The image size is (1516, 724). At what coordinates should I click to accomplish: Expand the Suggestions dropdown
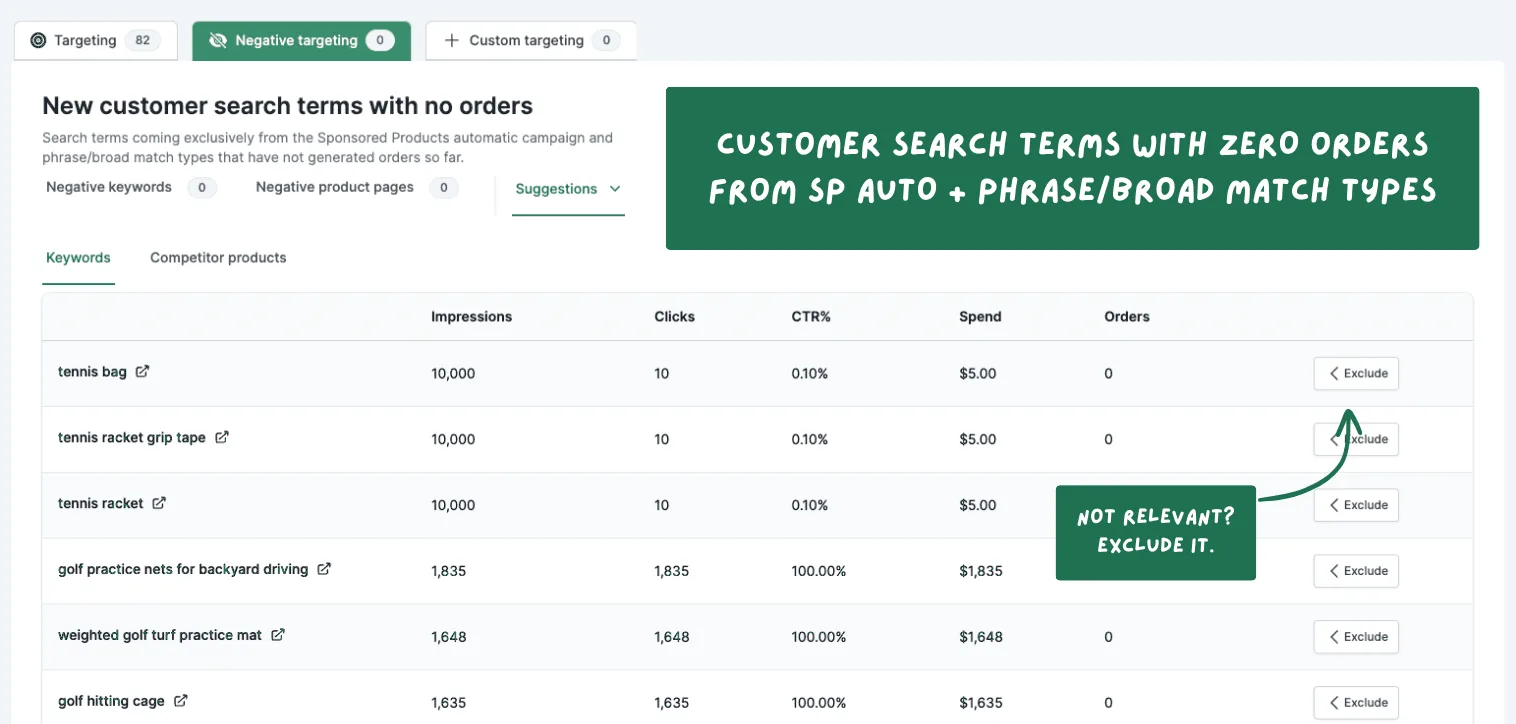coord(568,189)
